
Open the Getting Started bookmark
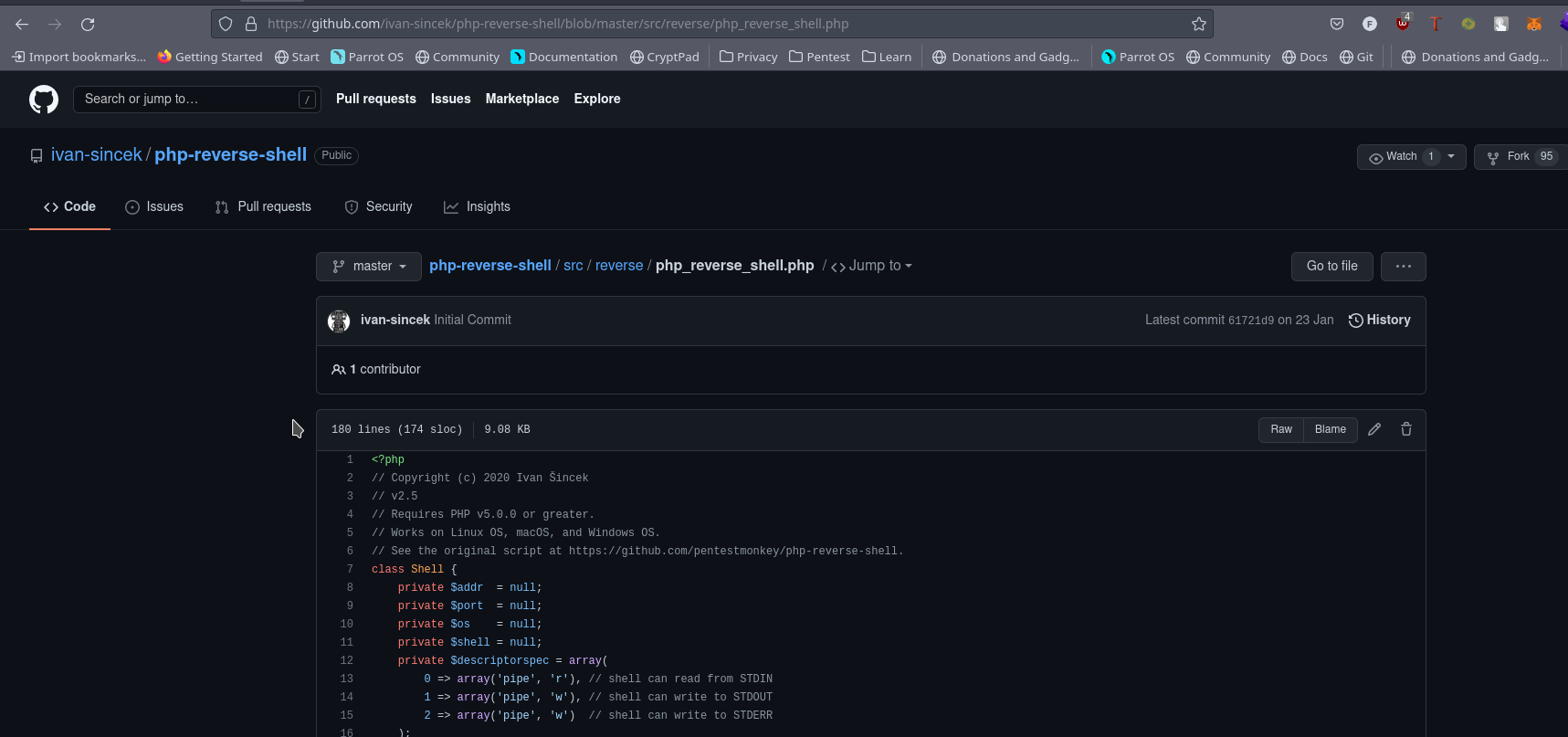click(210, 57)
